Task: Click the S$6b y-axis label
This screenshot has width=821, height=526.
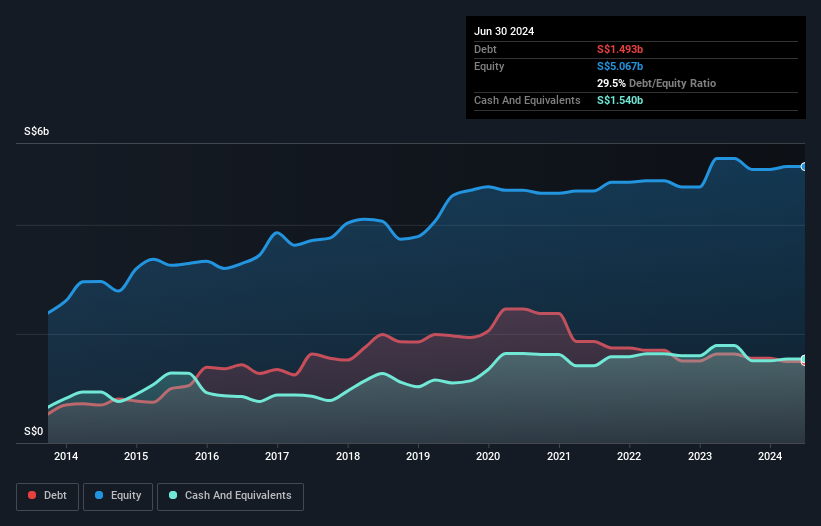Action: point(37,131)
